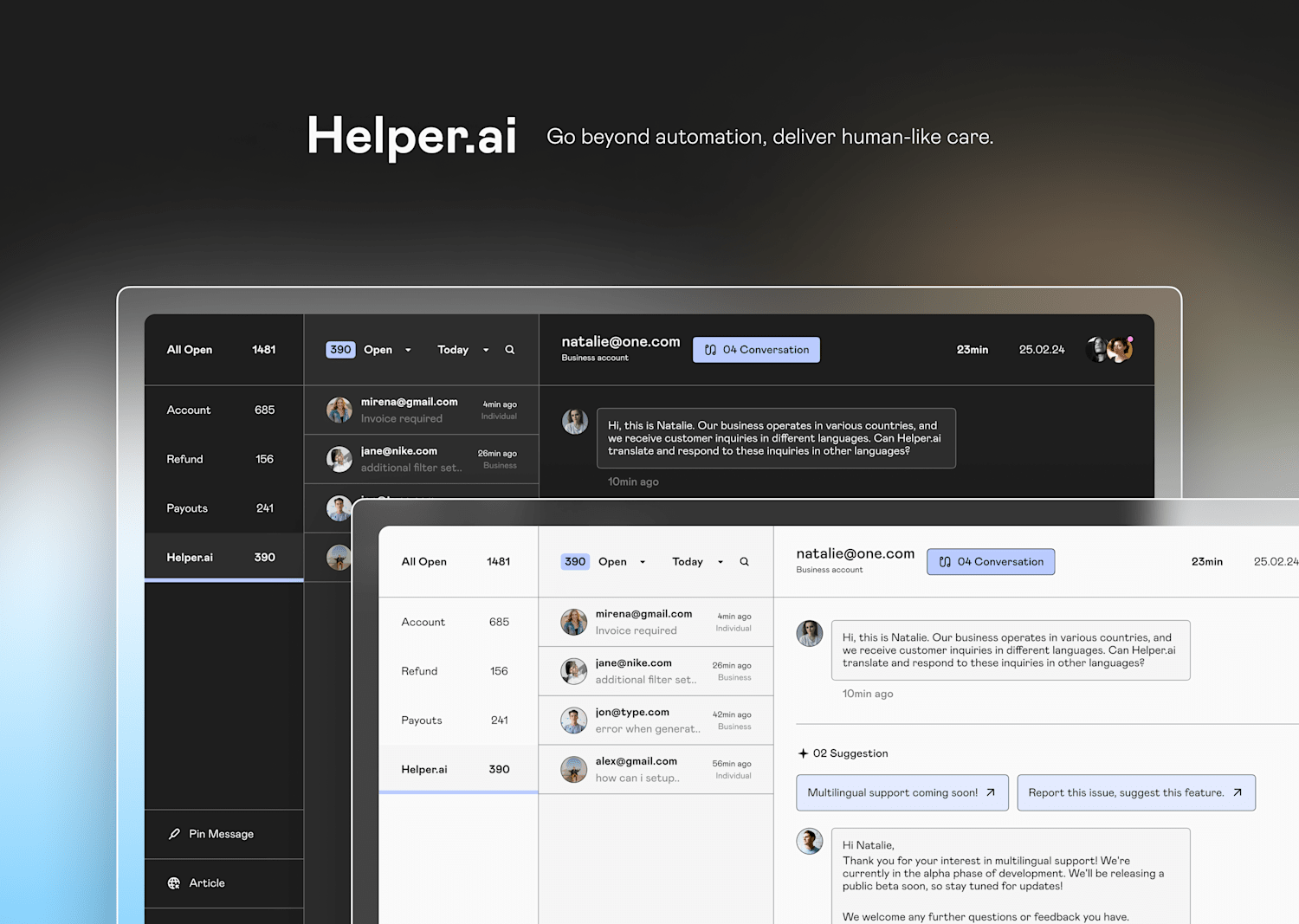Click 390 count badge in light window
The width and height of the screenshot is (1299, 924).
point(575,562)
